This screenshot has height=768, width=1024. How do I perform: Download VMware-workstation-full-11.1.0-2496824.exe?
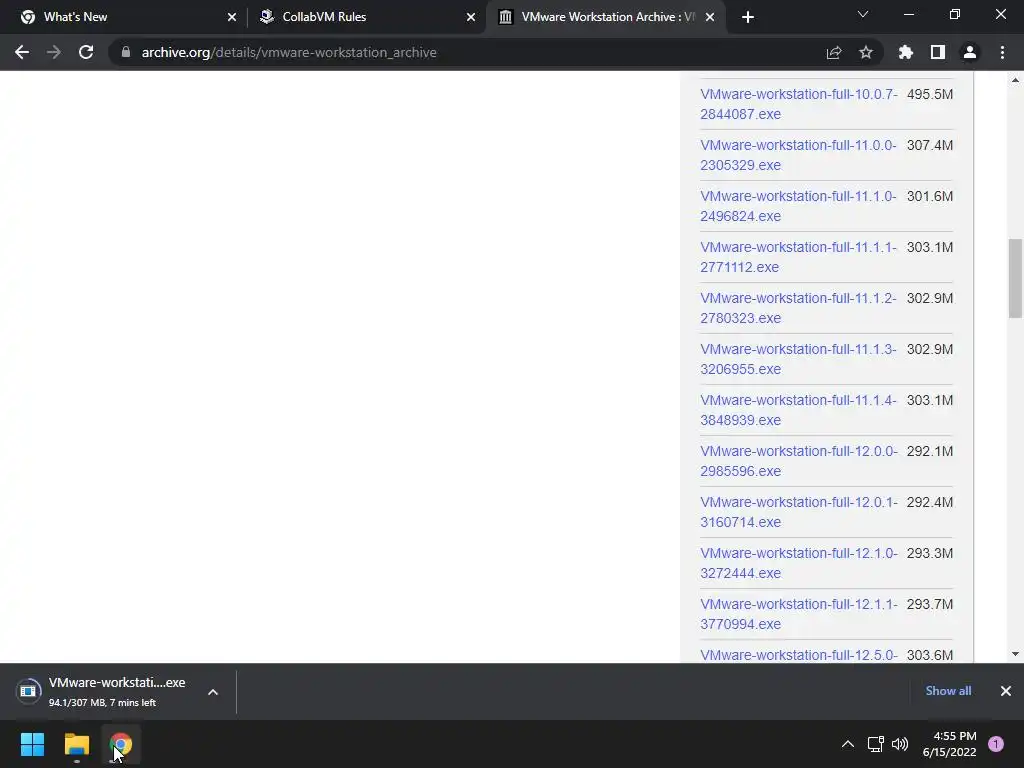[x=798, y=206]
